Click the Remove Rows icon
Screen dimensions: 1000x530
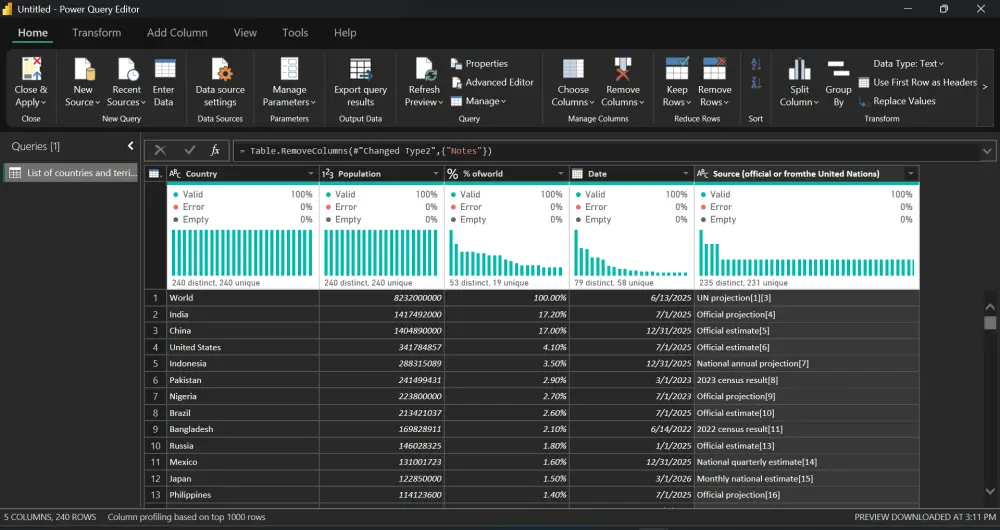(714, 69)
